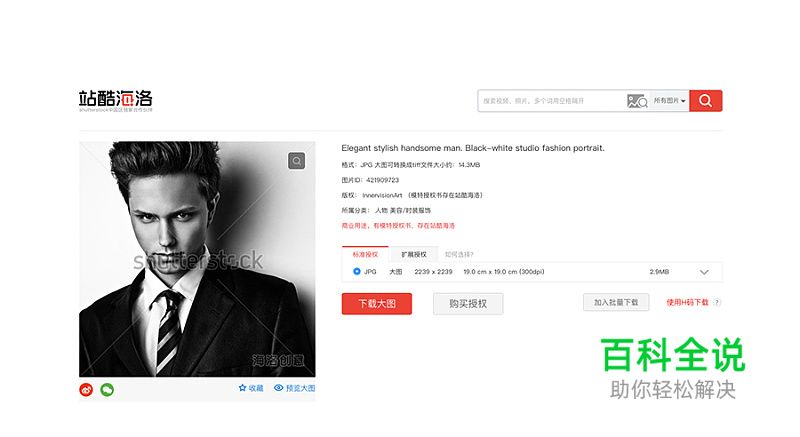Viewport: 800px width, 437px height.
Task: Click the 加入批量下载 button
Action: pos(616,302)
